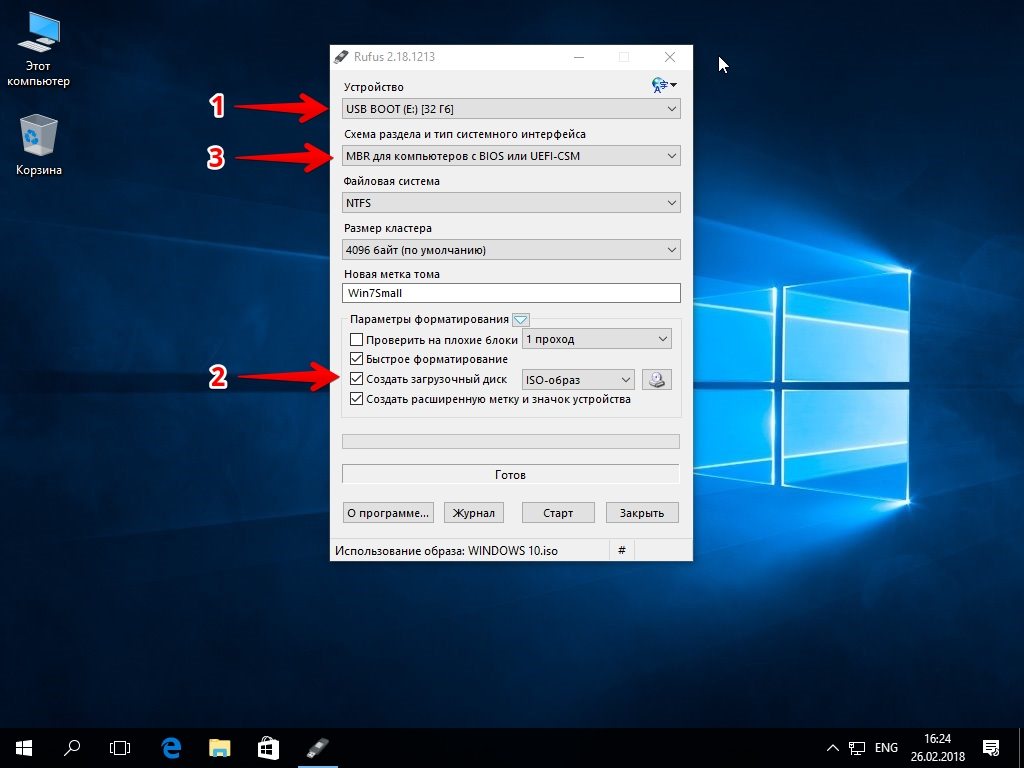The height and width of the screenshot is (768, 1024).
Task: Open the Rufus language selection globe icon
Action: pos(664,86)
